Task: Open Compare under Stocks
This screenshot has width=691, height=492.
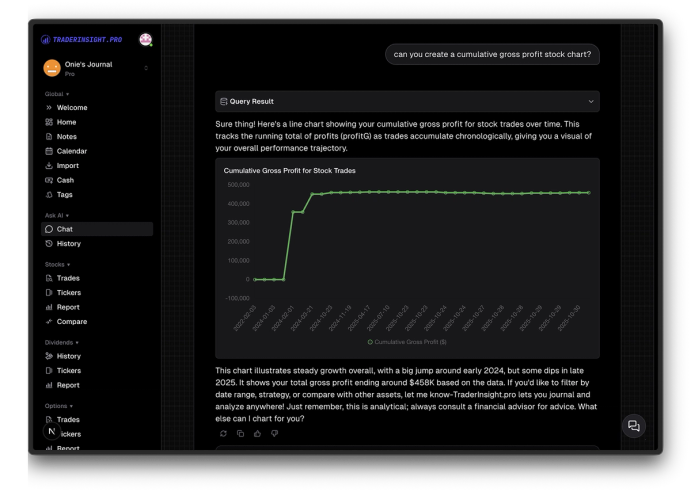Action: 72,322
